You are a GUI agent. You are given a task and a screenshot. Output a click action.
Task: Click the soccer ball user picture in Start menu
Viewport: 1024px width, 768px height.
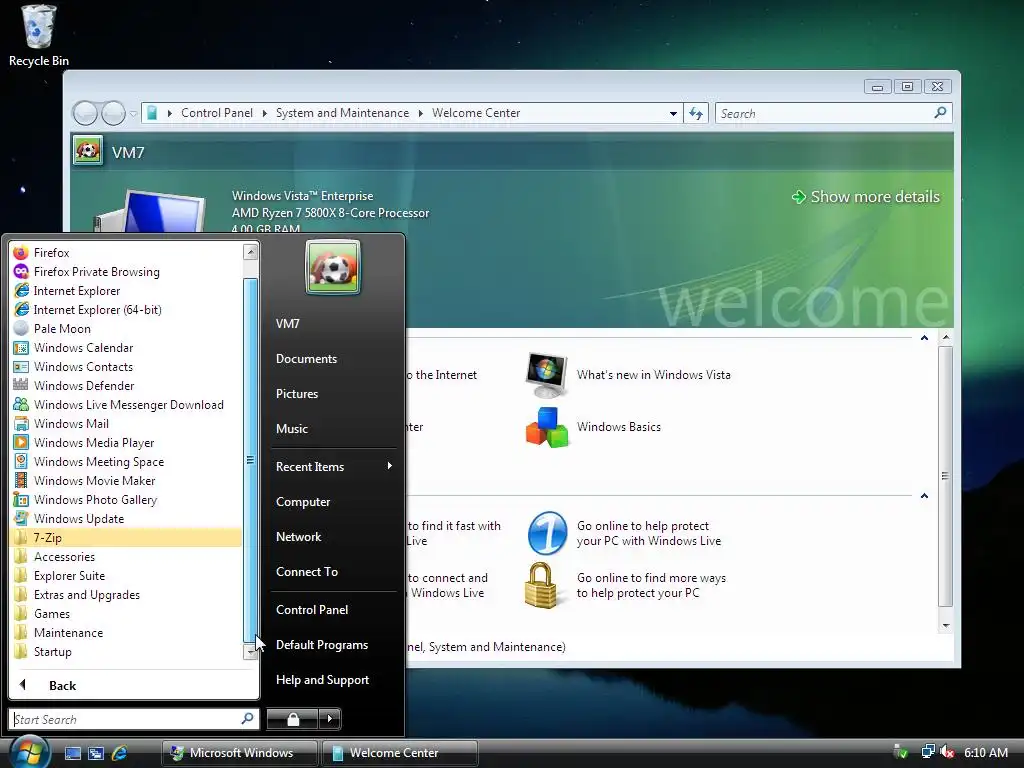(332, 267)
